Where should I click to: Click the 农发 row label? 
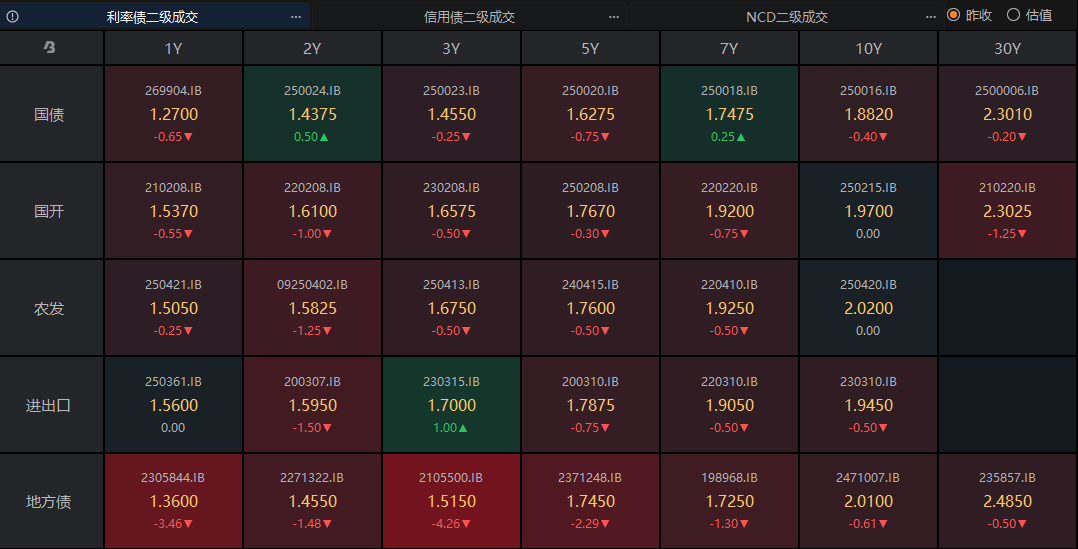49,308
